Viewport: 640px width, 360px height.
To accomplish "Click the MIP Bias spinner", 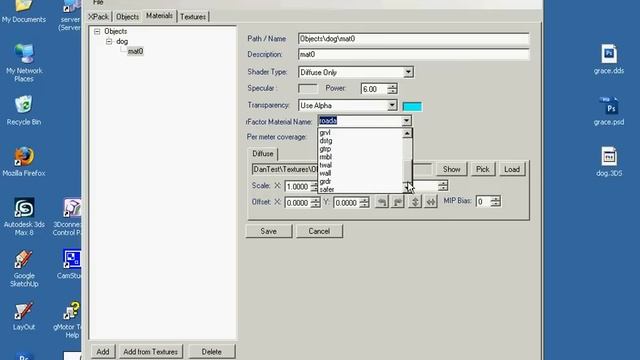I will tap(495, 201).
